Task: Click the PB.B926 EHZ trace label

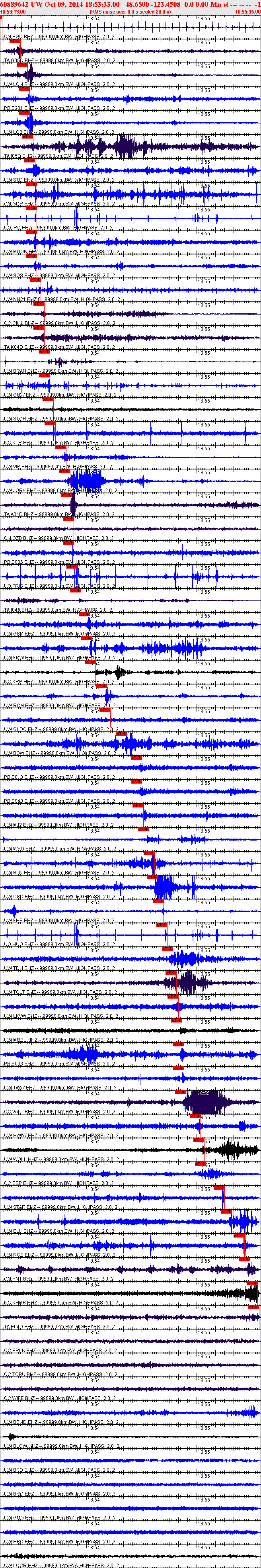Action: tap(60, 562)
